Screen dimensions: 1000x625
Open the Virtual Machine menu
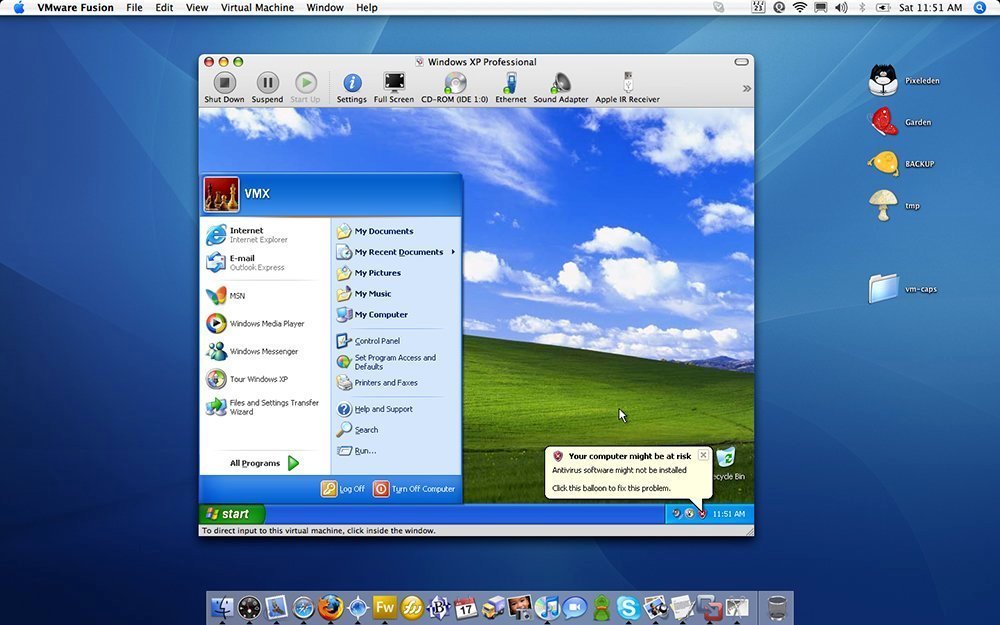coord(256,7)
